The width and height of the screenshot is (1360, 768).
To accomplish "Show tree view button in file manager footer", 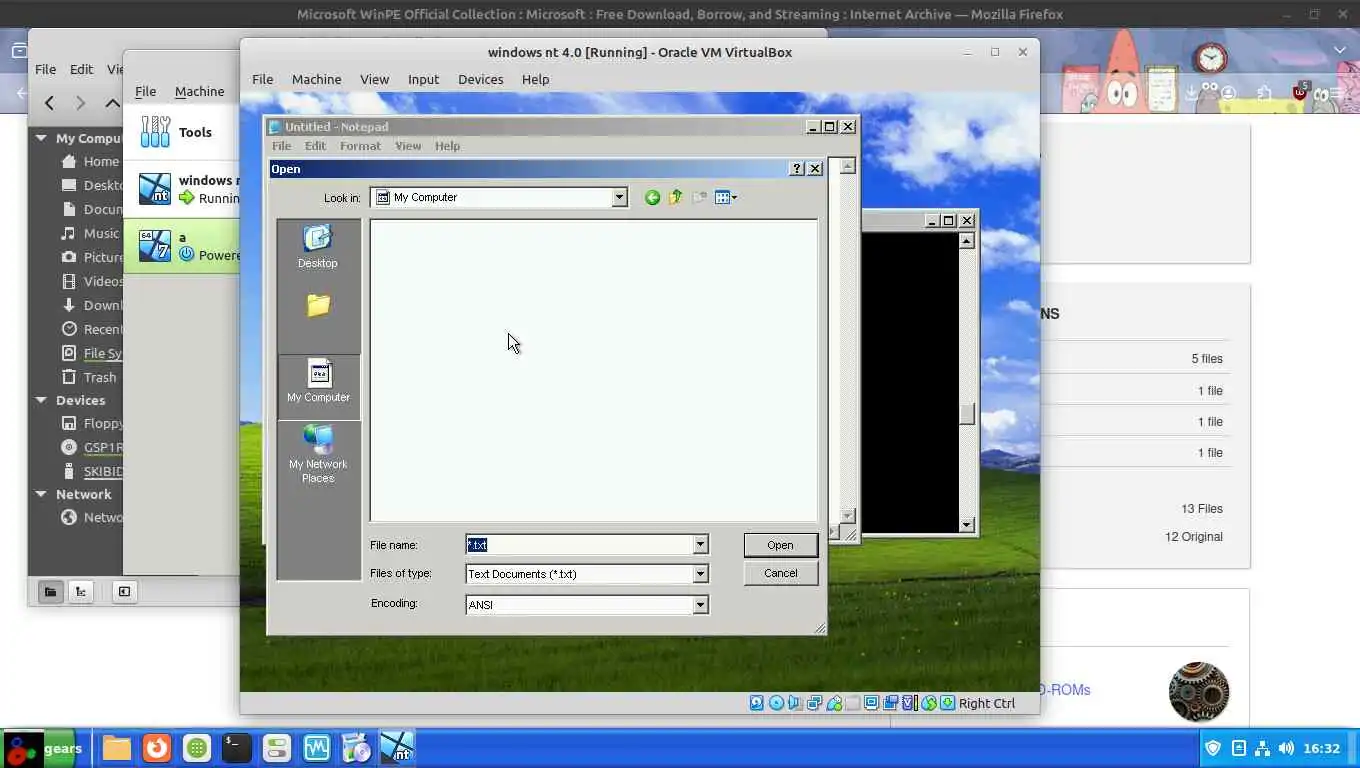I will pyautogui.click(x=81, y=591).
